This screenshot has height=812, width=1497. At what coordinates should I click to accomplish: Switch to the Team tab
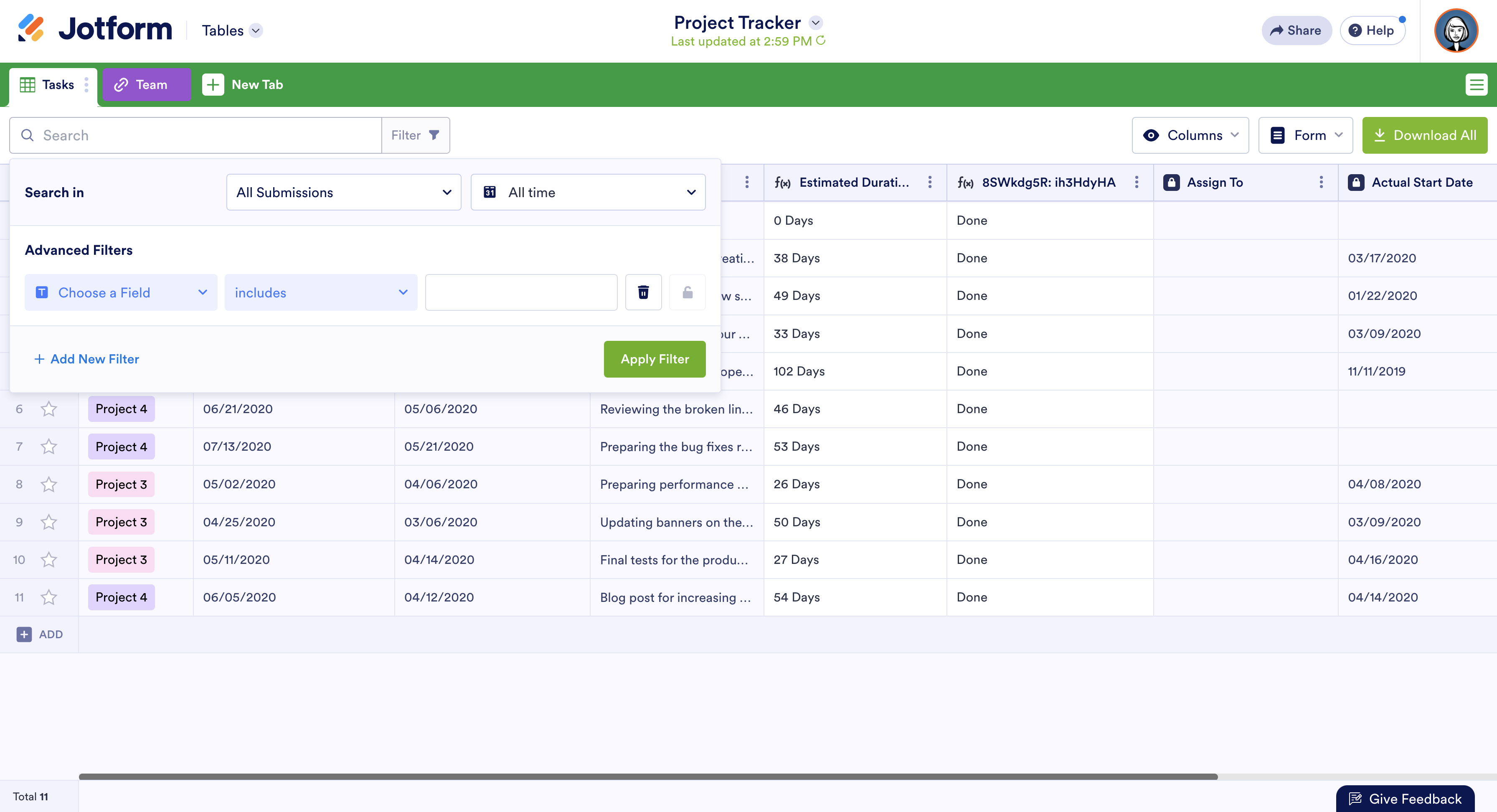point(147,85)
